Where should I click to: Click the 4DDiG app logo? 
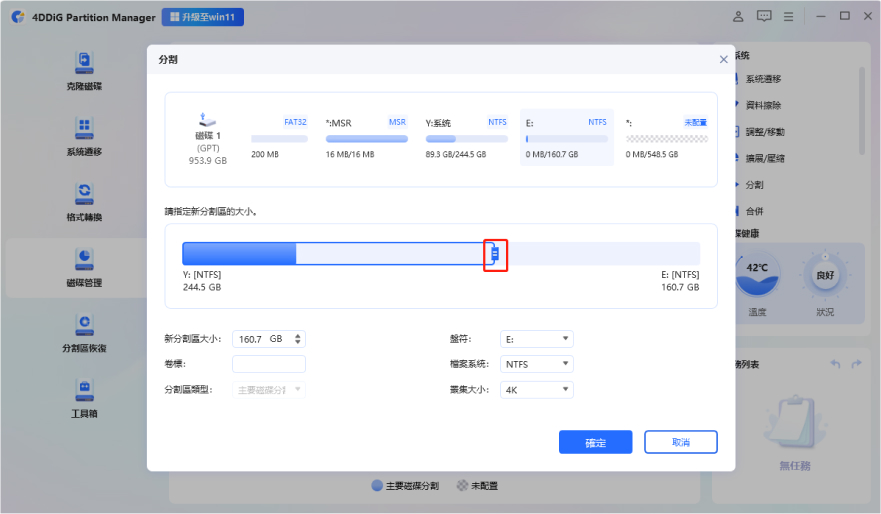(x=18, y=17)
